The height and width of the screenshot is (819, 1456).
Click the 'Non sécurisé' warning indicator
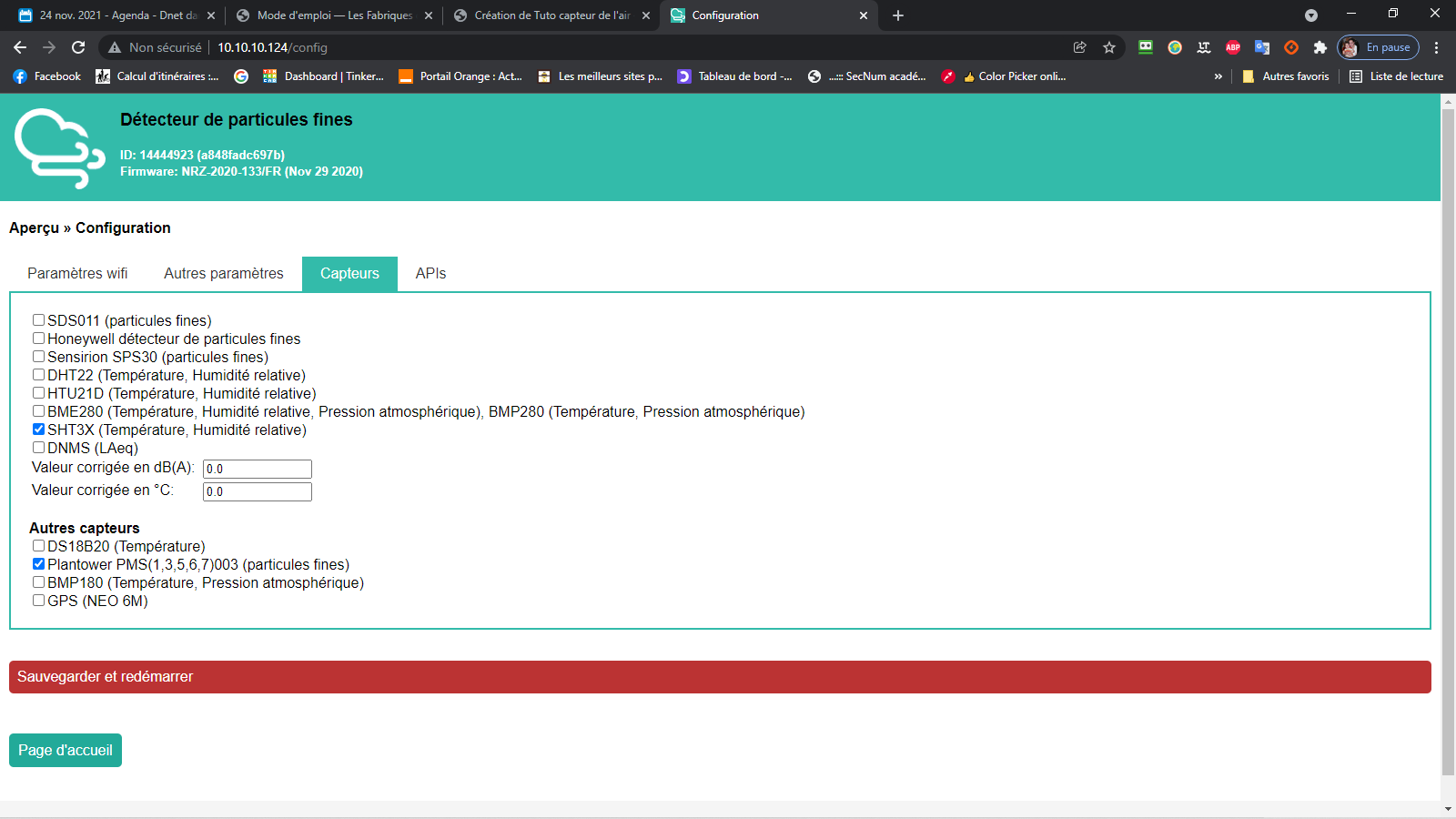[155, 47]
